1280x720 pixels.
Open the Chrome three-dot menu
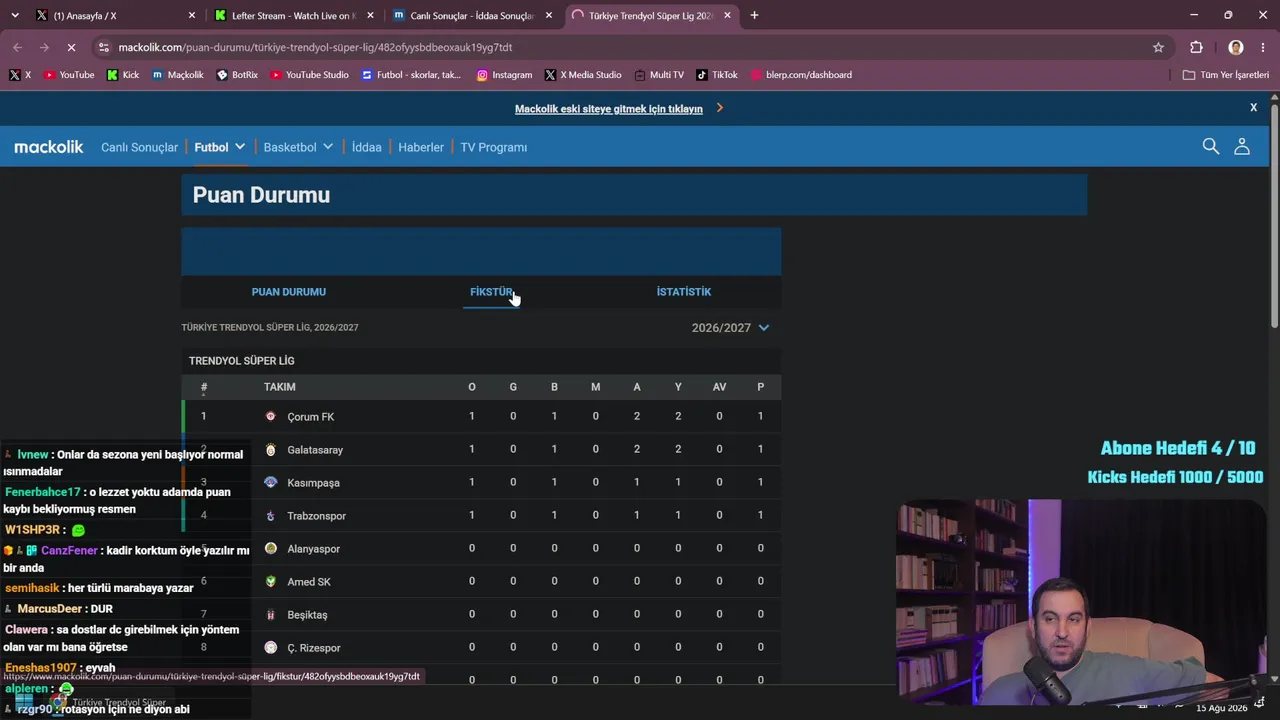tap(1263, 47)
